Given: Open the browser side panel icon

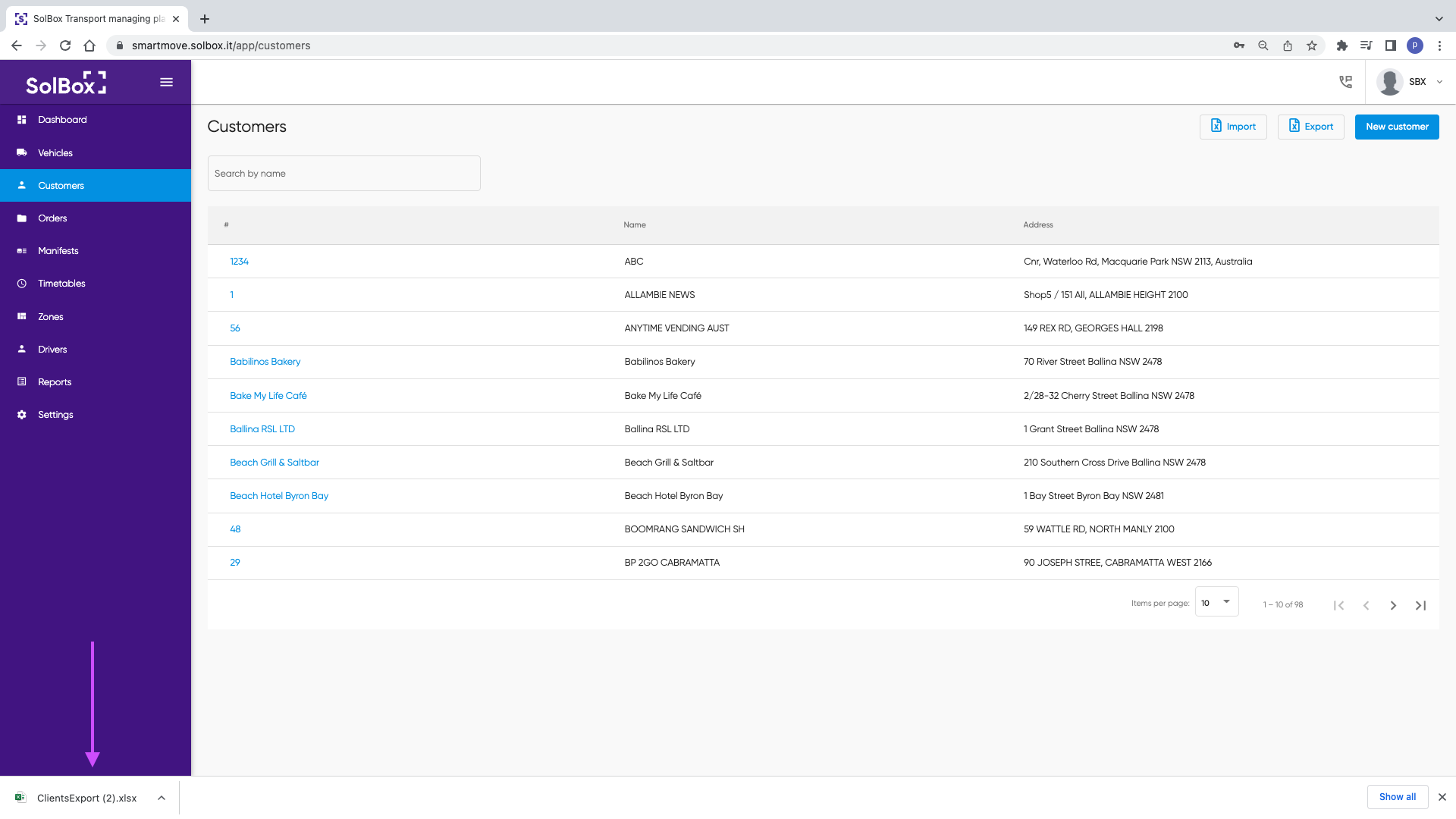Looking at the screenshot, I should [1391, 45].
